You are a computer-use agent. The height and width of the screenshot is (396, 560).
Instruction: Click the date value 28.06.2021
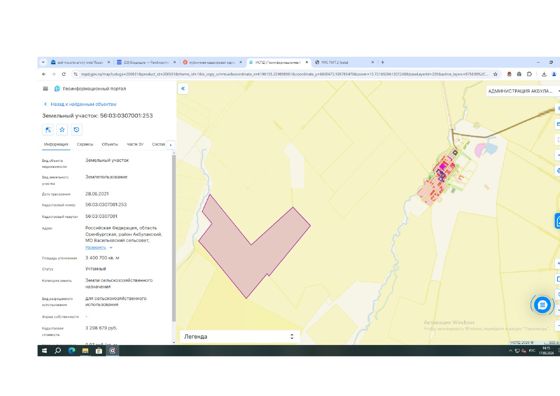click(x=97, y=194)
